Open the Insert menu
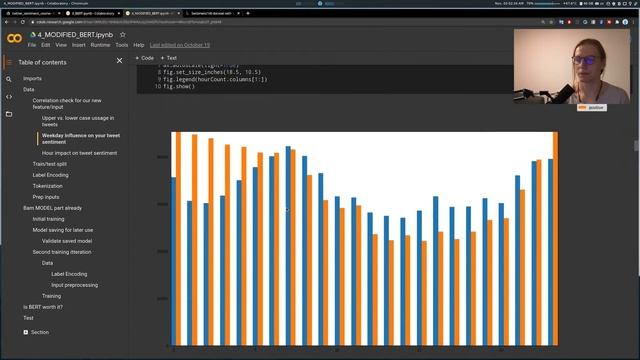This screenshot has width=640, height=360. click(78, 45)
